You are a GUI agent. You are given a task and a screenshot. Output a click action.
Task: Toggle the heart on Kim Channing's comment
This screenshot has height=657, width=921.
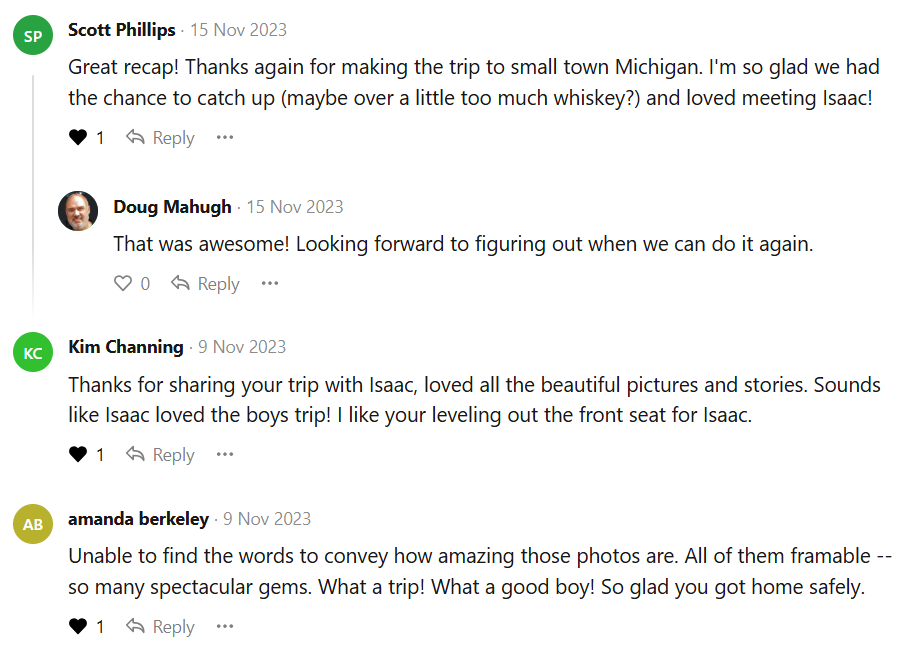pyautogui.click(x=78, y=455)
